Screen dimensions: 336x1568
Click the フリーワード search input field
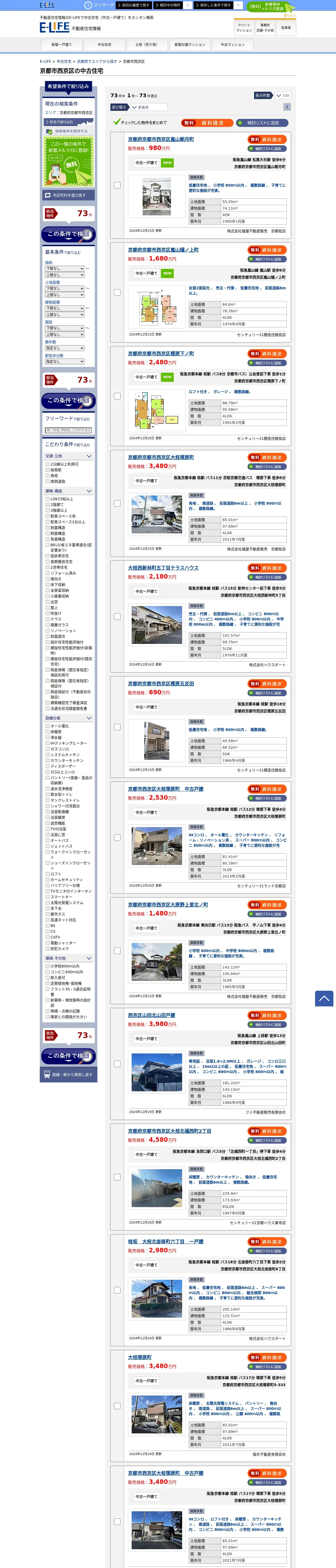tap(68, 430)
